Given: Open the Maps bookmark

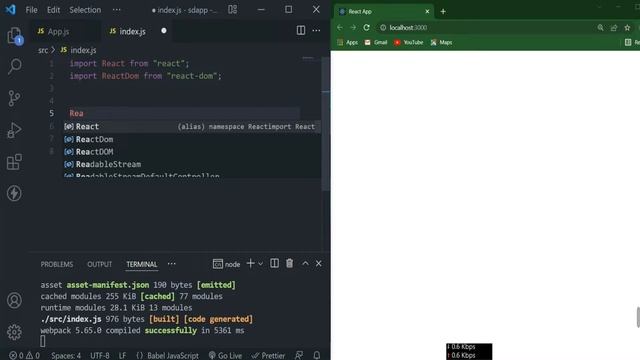Looking at the screenshot, I should pos(441,42).
